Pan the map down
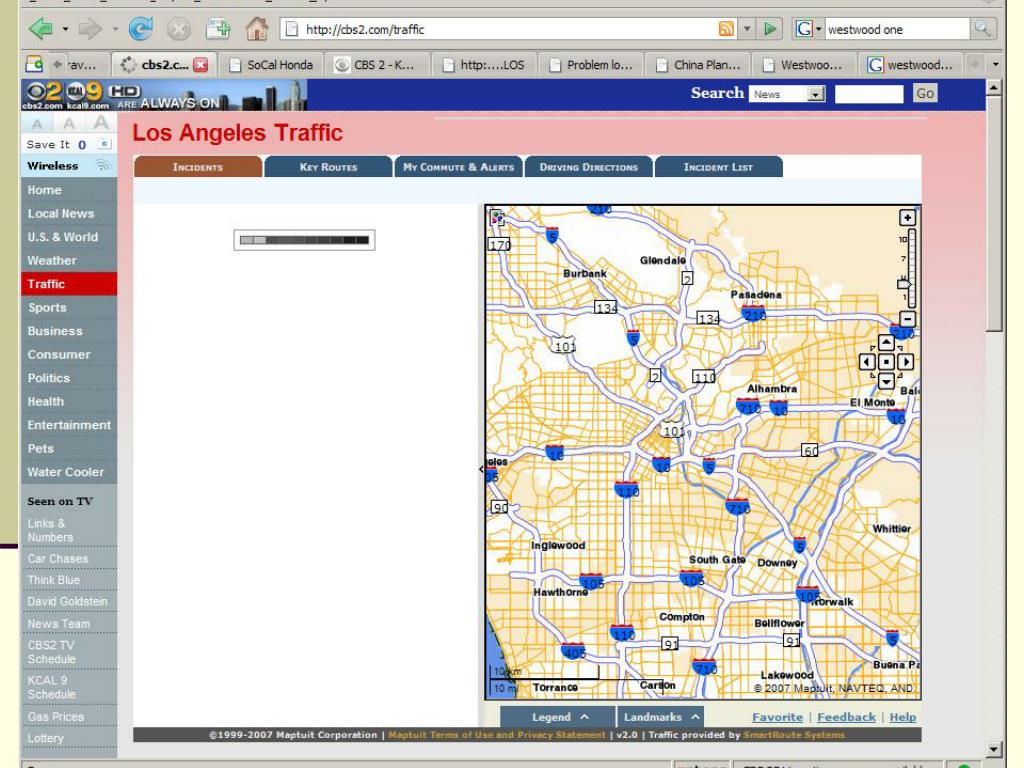Image resolution: width=1024 pixels, height=768 pixels. (886, 380)
